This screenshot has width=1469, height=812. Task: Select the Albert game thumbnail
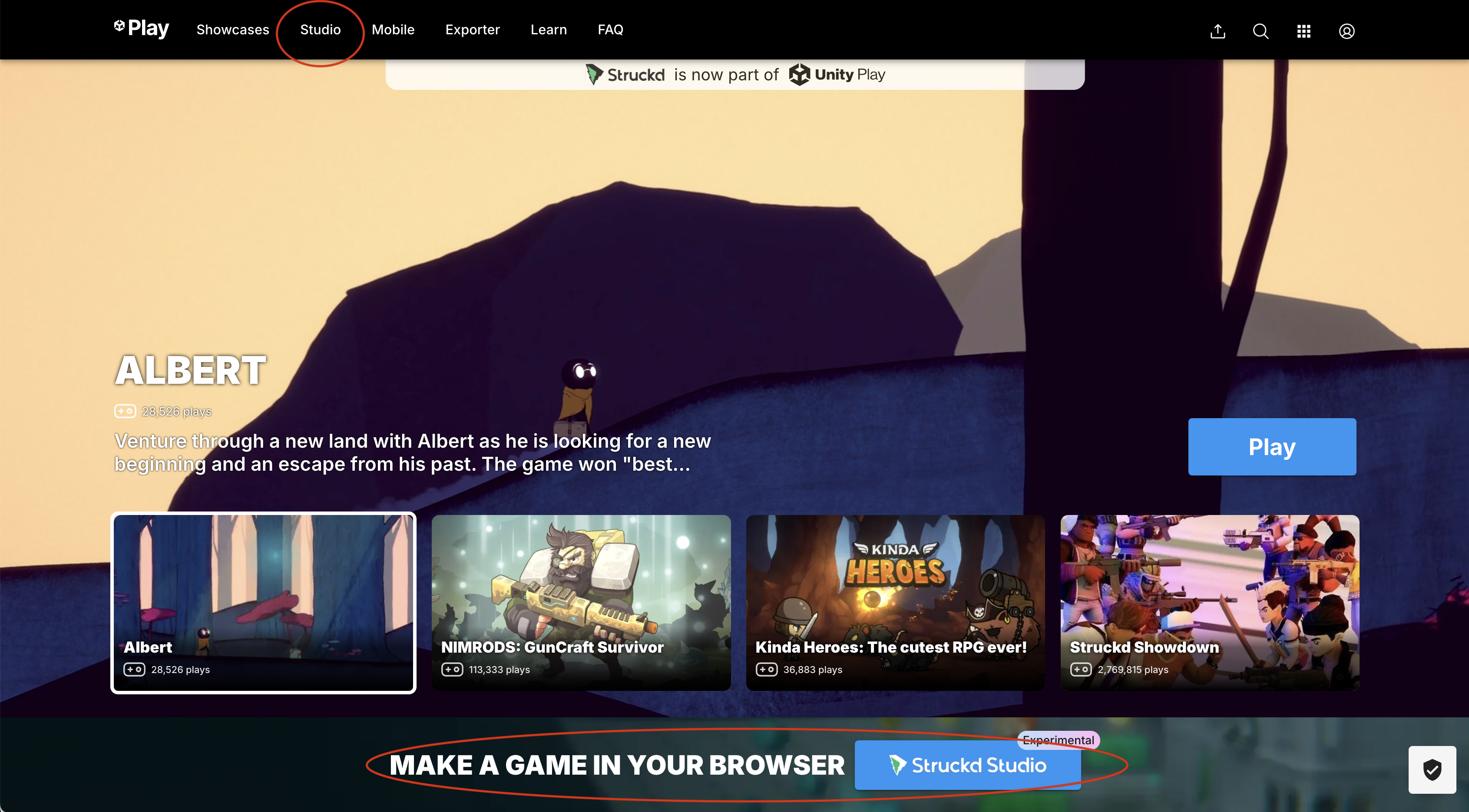click(x=264, y=602)
